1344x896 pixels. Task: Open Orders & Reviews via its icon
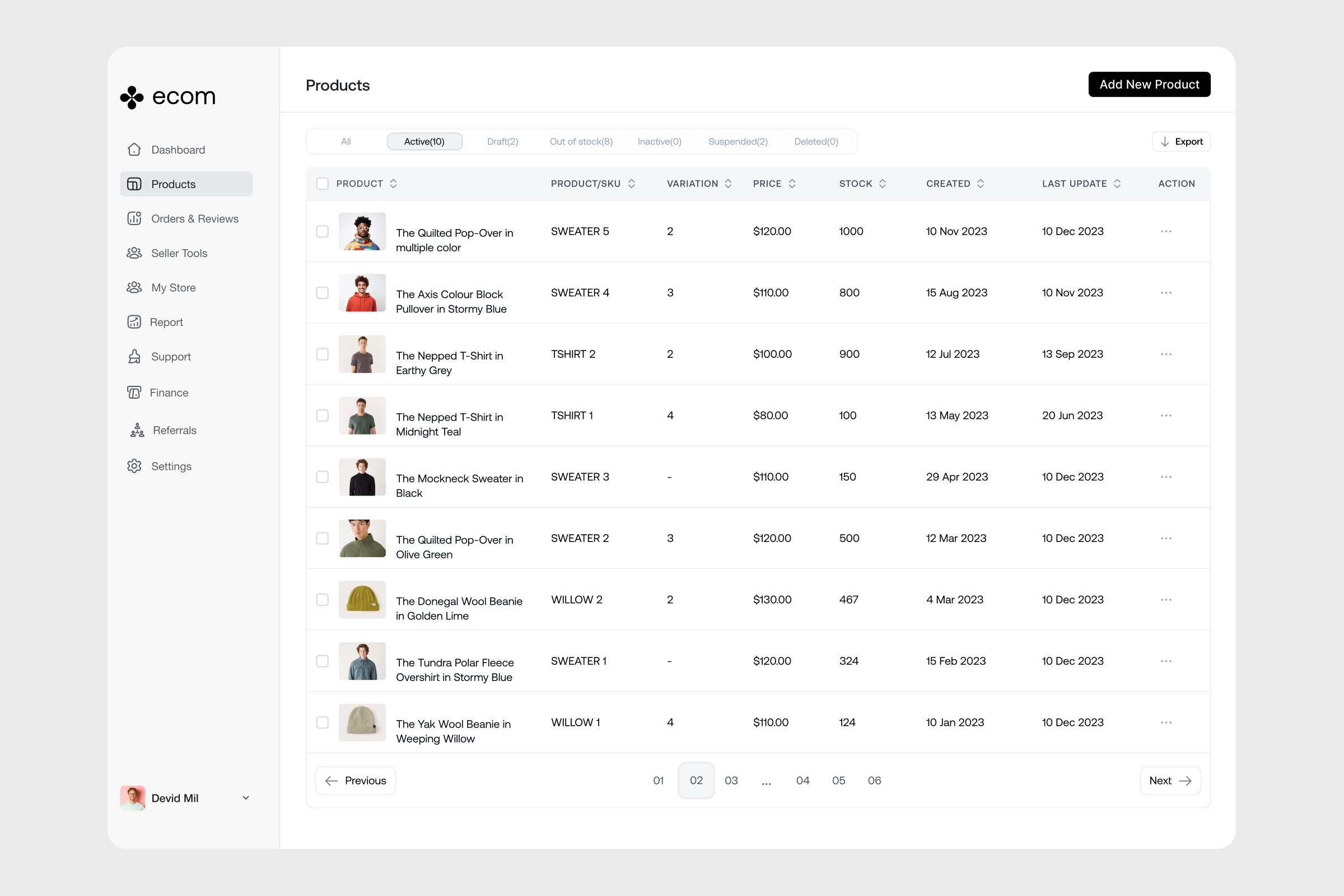tap(134, 218)
